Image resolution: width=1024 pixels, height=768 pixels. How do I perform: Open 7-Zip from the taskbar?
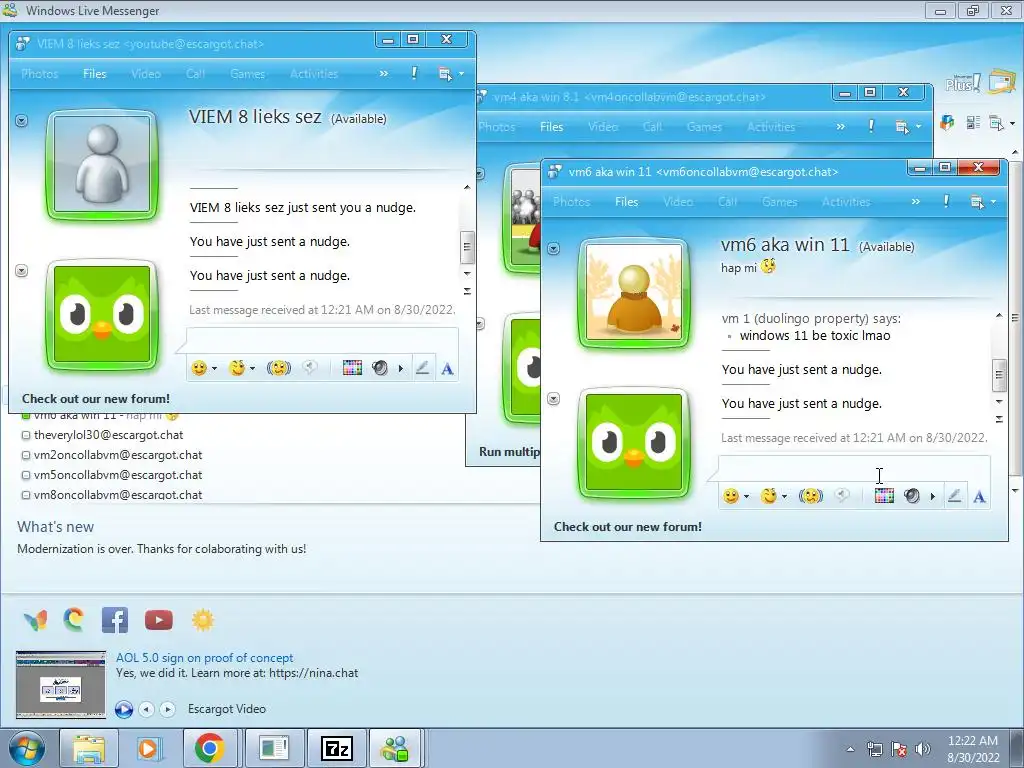(x=337, y=748)
